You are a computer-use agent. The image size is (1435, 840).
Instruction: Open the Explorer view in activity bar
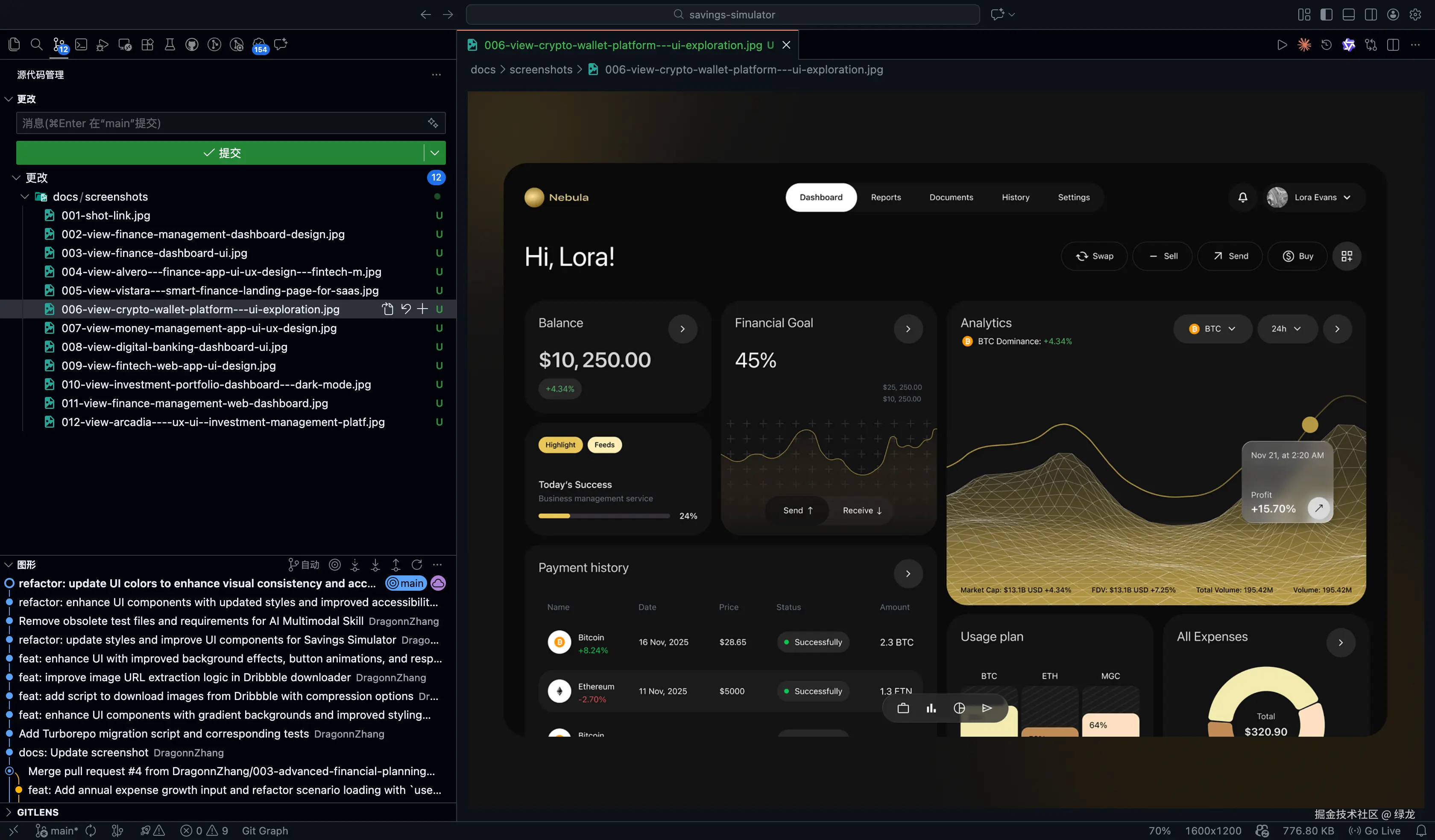(x=14, y=44)
